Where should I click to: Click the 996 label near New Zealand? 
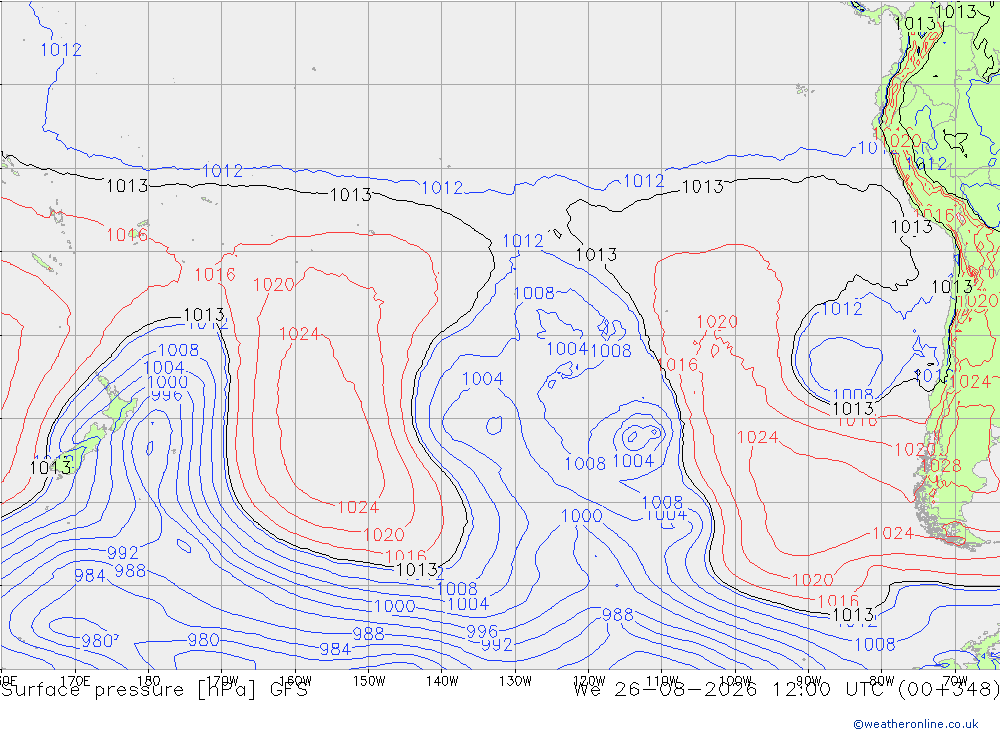tap(167, 396)
